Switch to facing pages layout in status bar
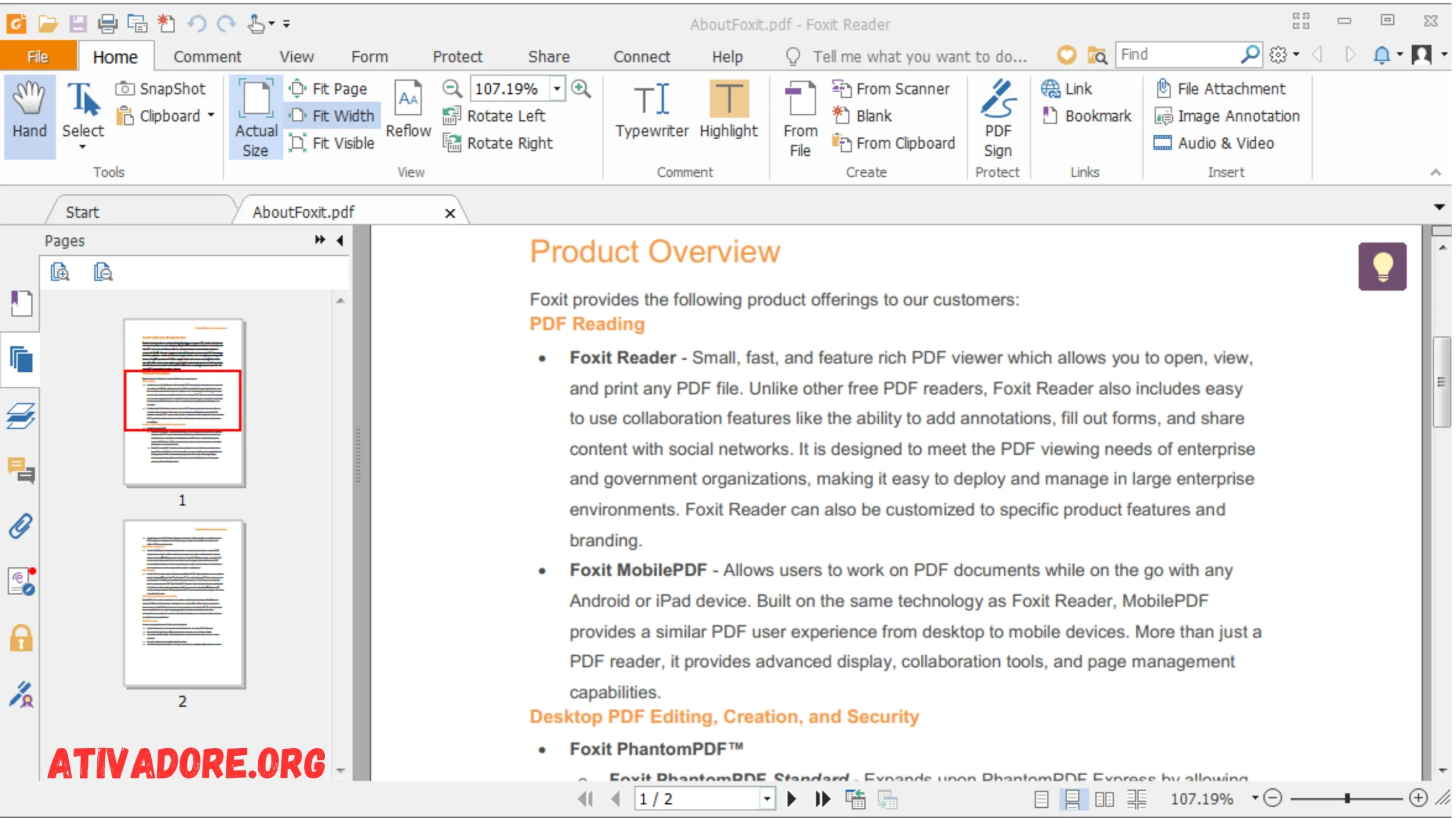This screenshot has width=1456, height=818. point(1105,799)
